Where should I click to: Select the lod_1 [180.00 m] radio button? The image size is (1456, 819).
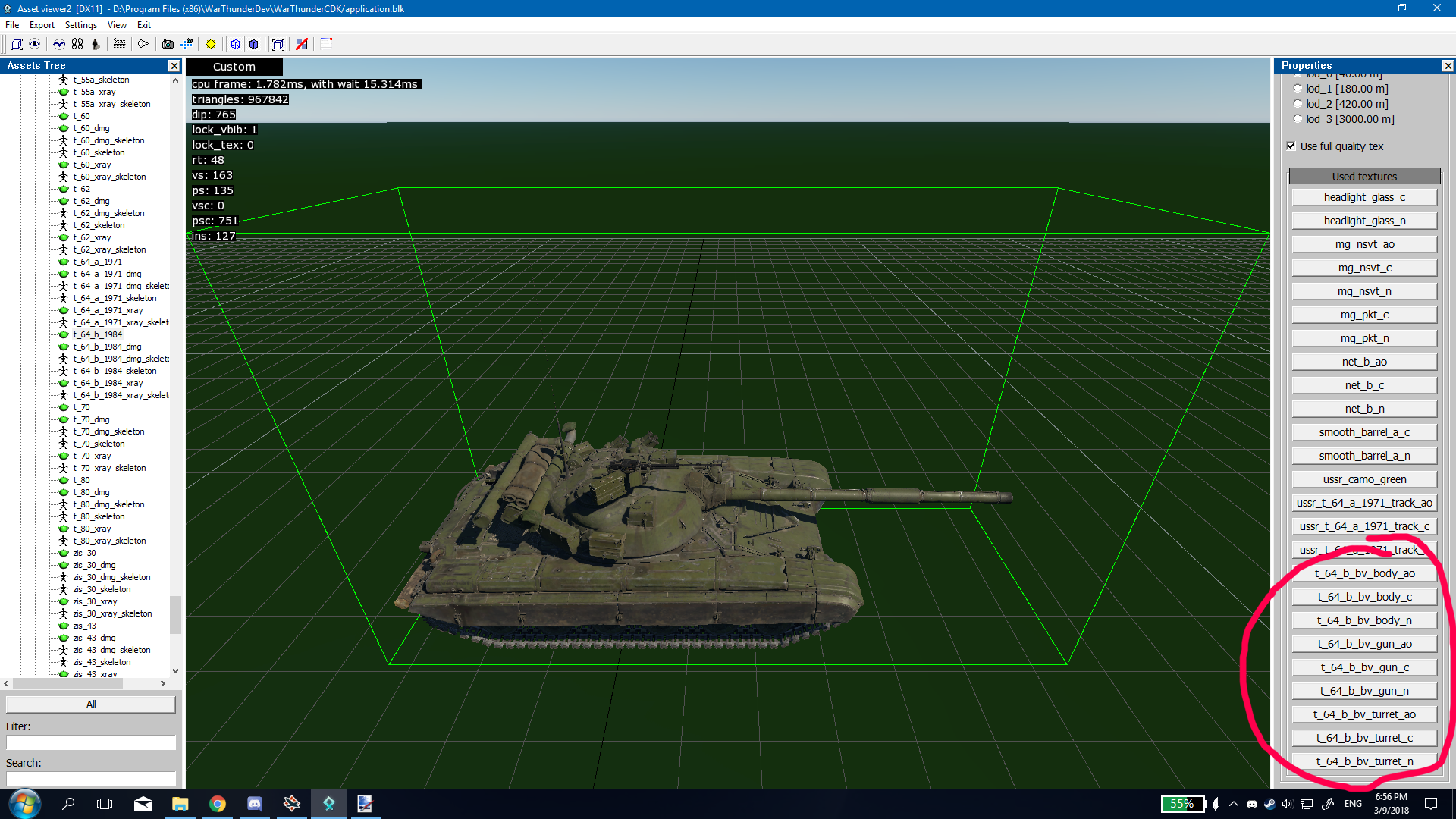[x=1298, y=89]
